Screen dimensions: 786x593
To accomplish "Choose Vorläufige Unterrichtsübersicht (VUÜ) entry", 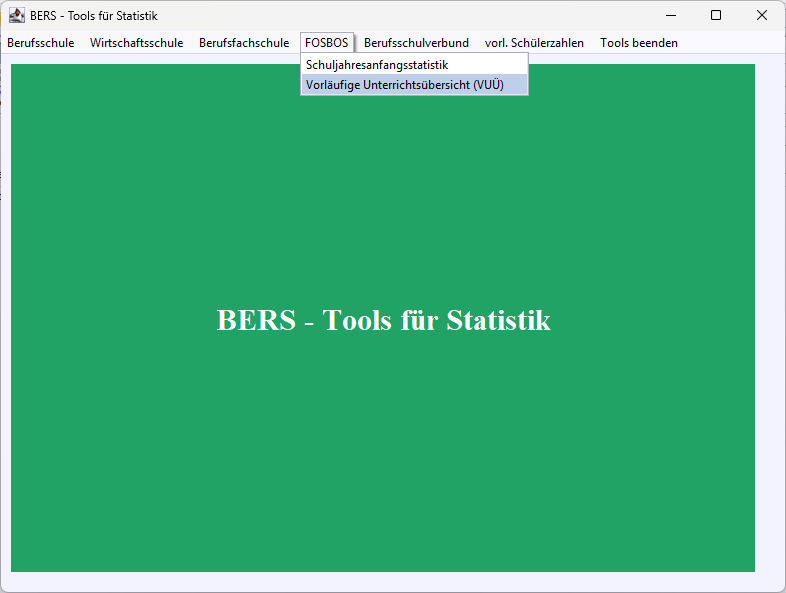I will click(x=404, y=85).
